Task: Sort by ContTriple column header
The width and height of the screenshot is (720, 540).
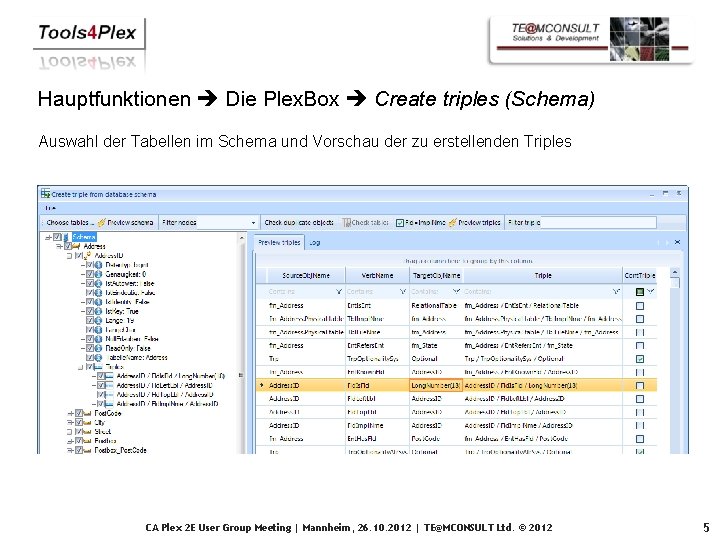Action: tap(640, 276)
